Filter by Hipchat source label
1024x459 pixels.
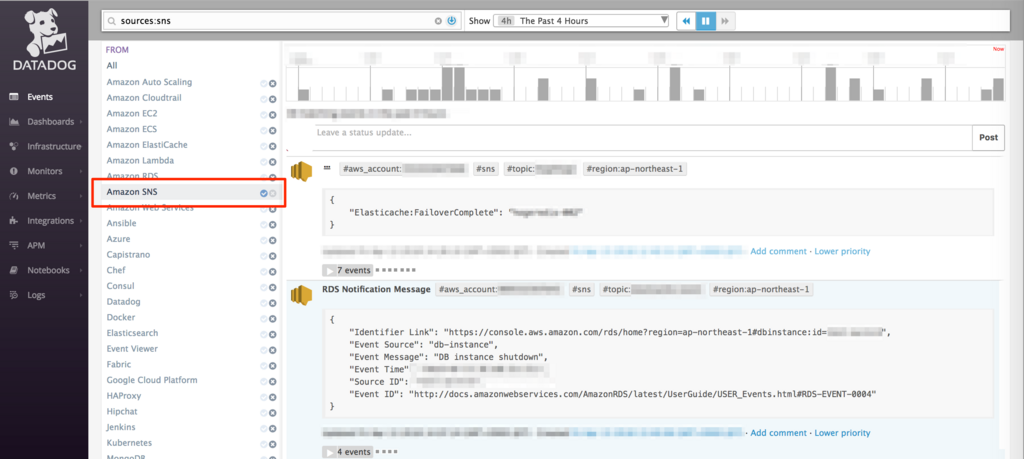[121, 411]
